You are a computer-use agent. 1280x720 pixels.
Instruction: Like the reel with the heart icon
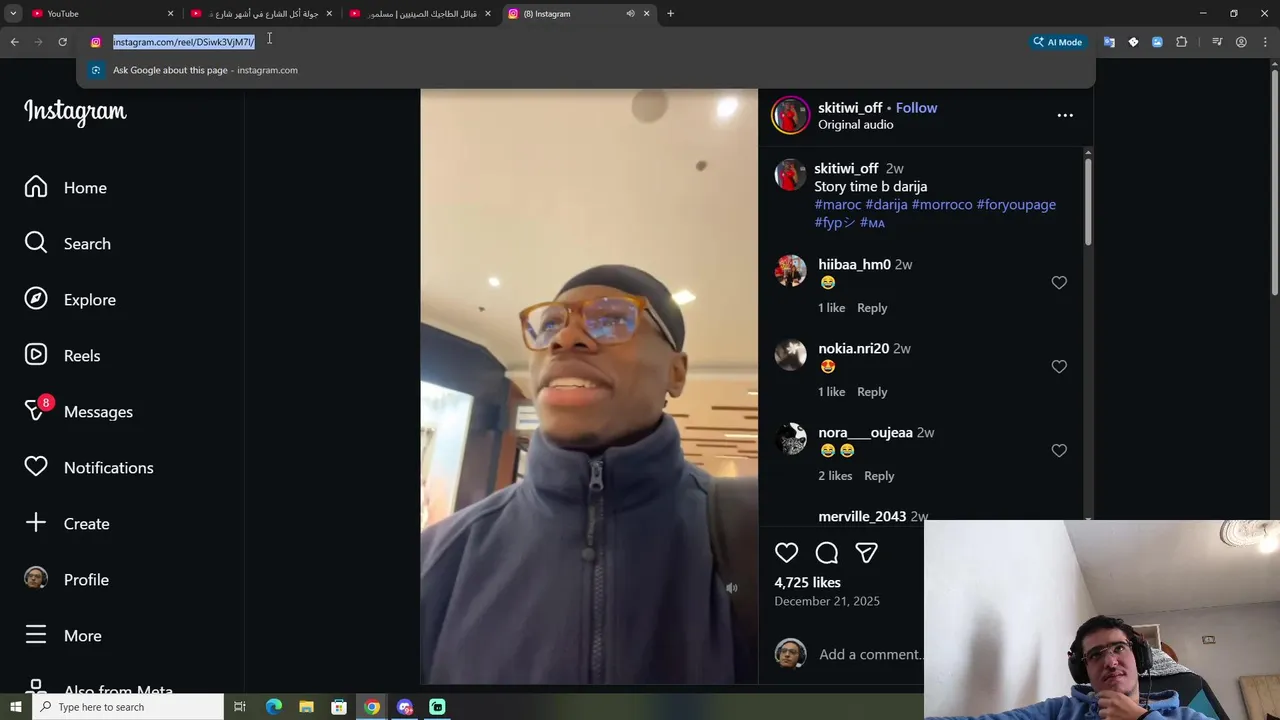point(787,553)
